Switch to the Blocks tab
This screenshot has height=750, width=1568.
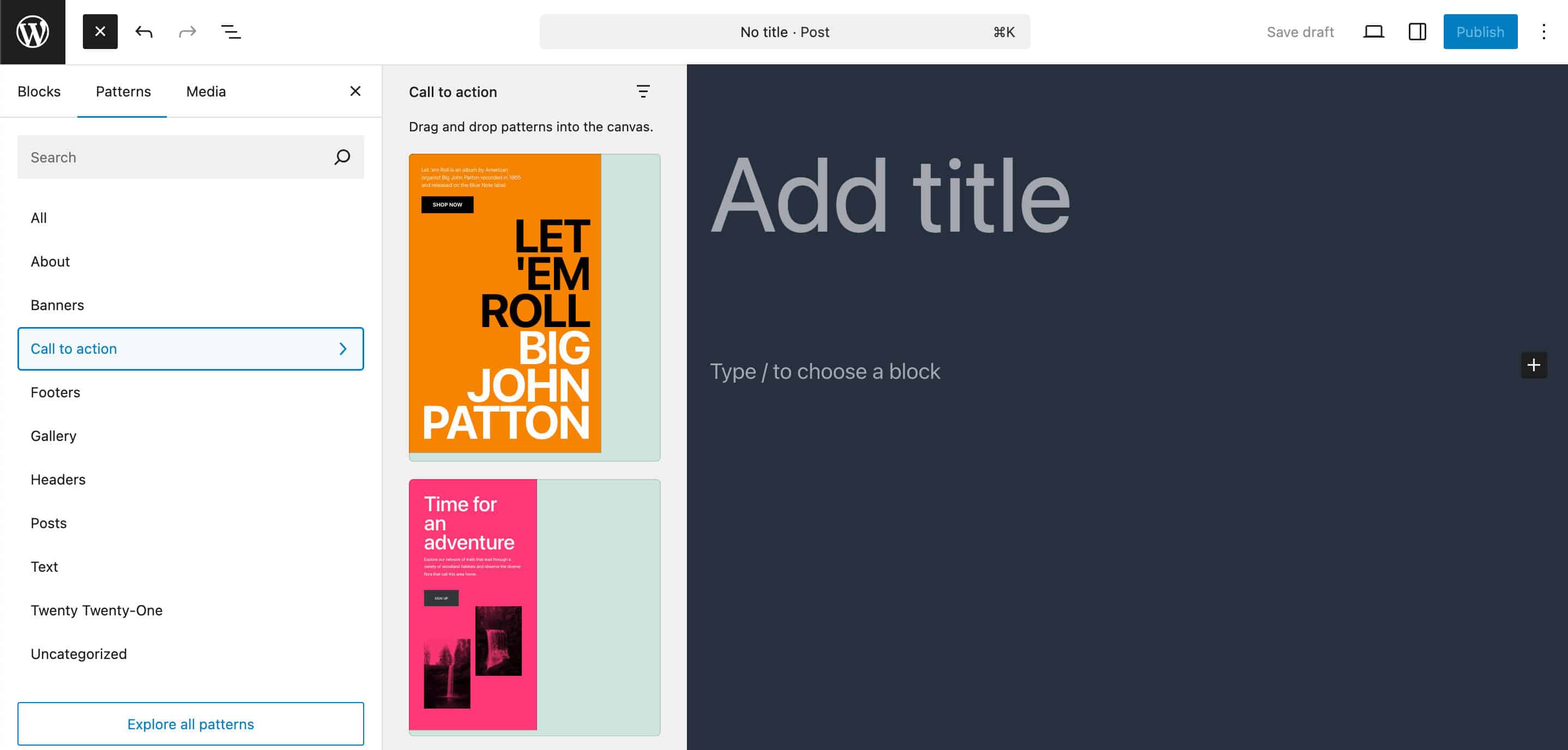[x=39, y=92]
